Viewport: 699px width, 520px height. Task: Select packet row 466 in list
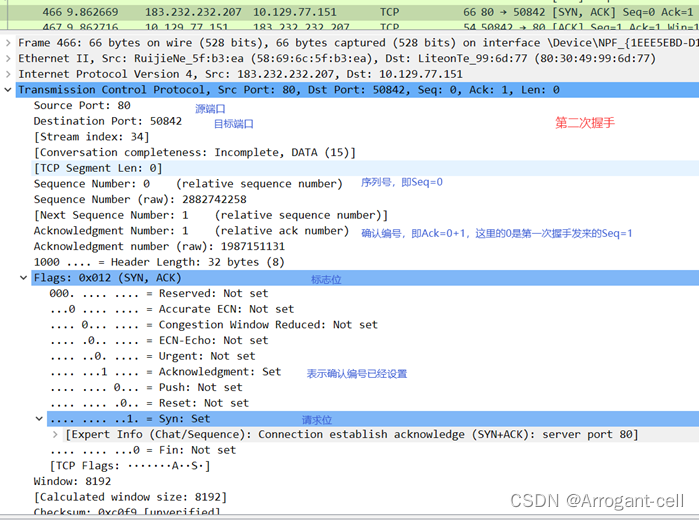pos(350,12)
